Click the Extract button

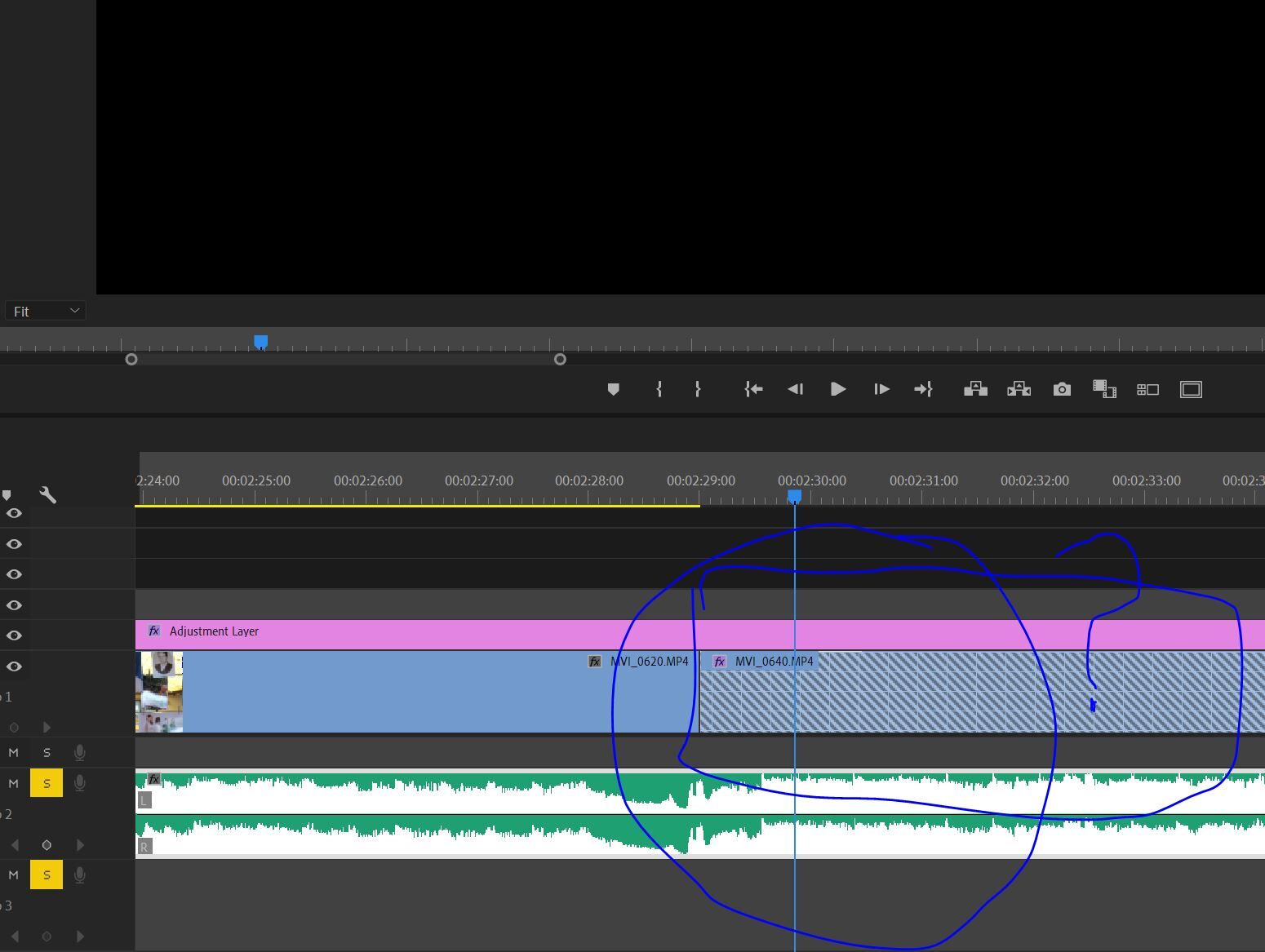pos(1019,389)
